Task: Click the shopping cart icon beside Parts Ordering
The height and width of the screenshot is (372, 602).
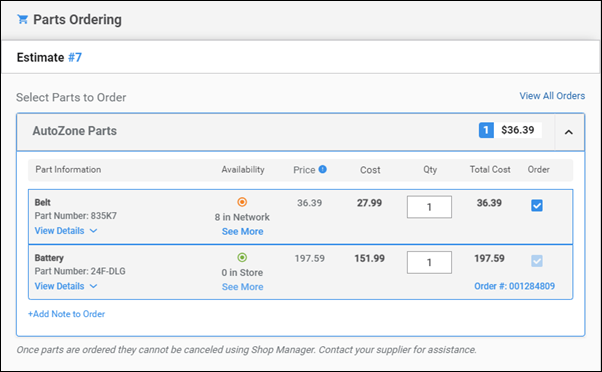Action: (23, 19)
